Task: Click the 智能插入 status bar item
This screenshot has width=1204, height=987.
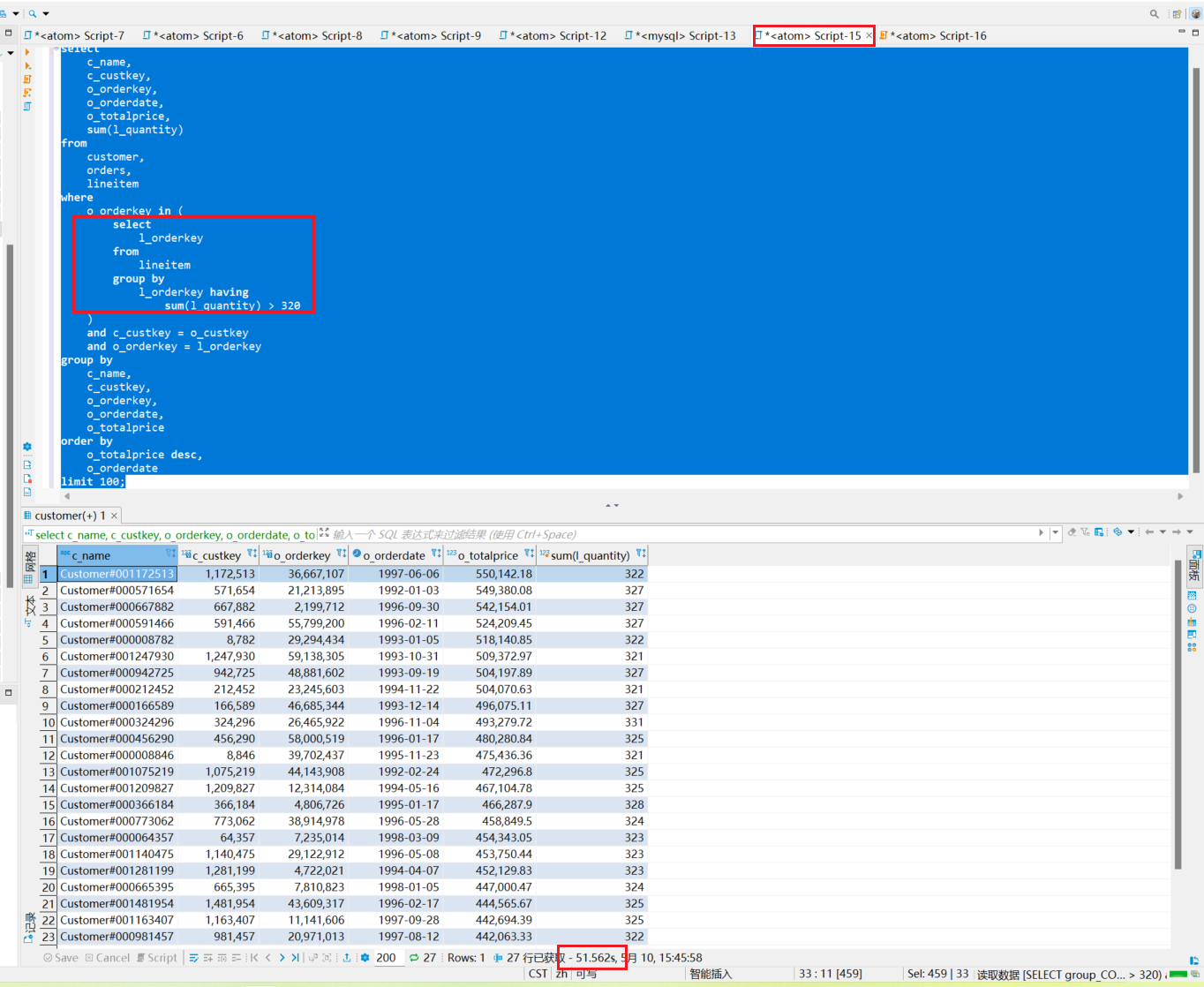Action: [711, 974]
